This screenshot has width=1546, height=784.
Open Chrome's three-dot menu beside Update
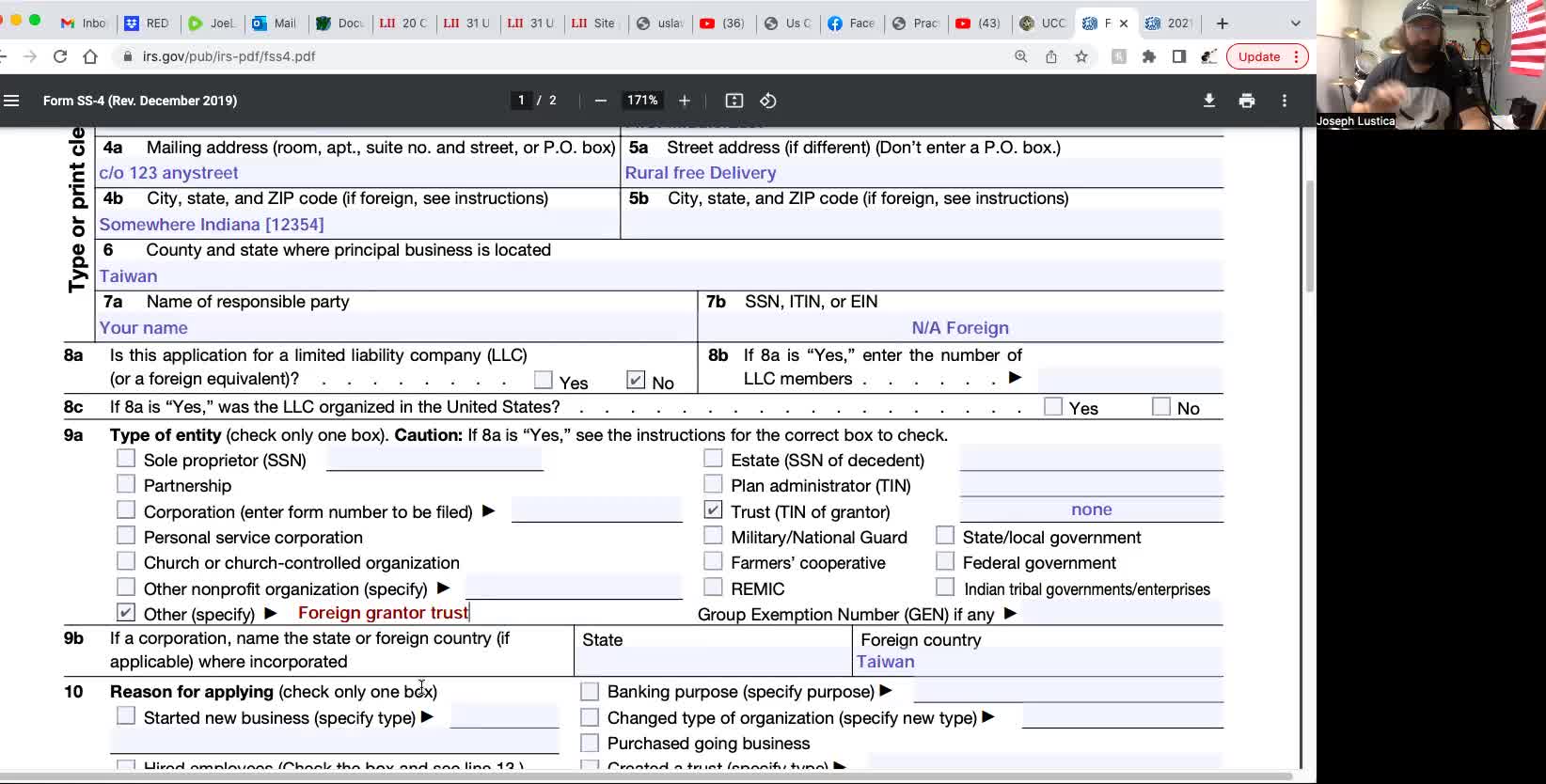[1297, 56]
